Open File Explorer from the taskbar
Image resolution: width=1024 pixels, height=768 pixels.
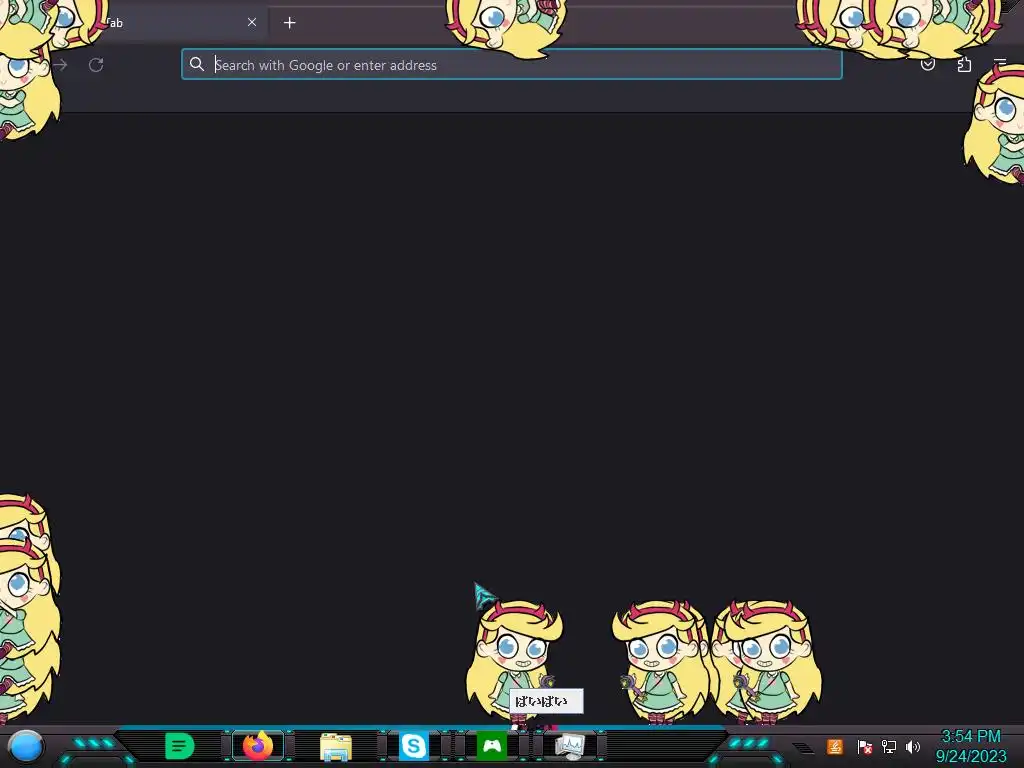tap(336, 746)
